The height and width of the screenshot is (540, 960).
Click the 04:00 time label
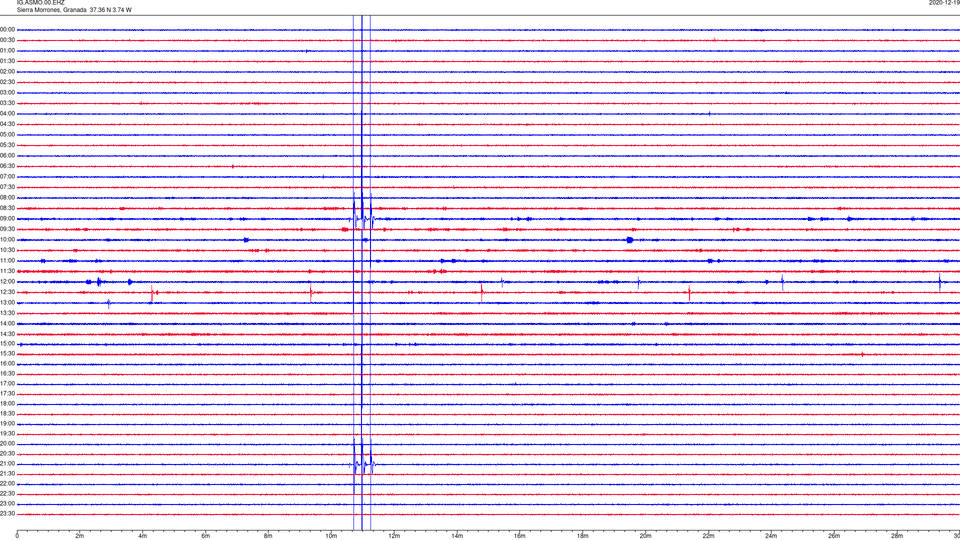(x=7, y=114)
